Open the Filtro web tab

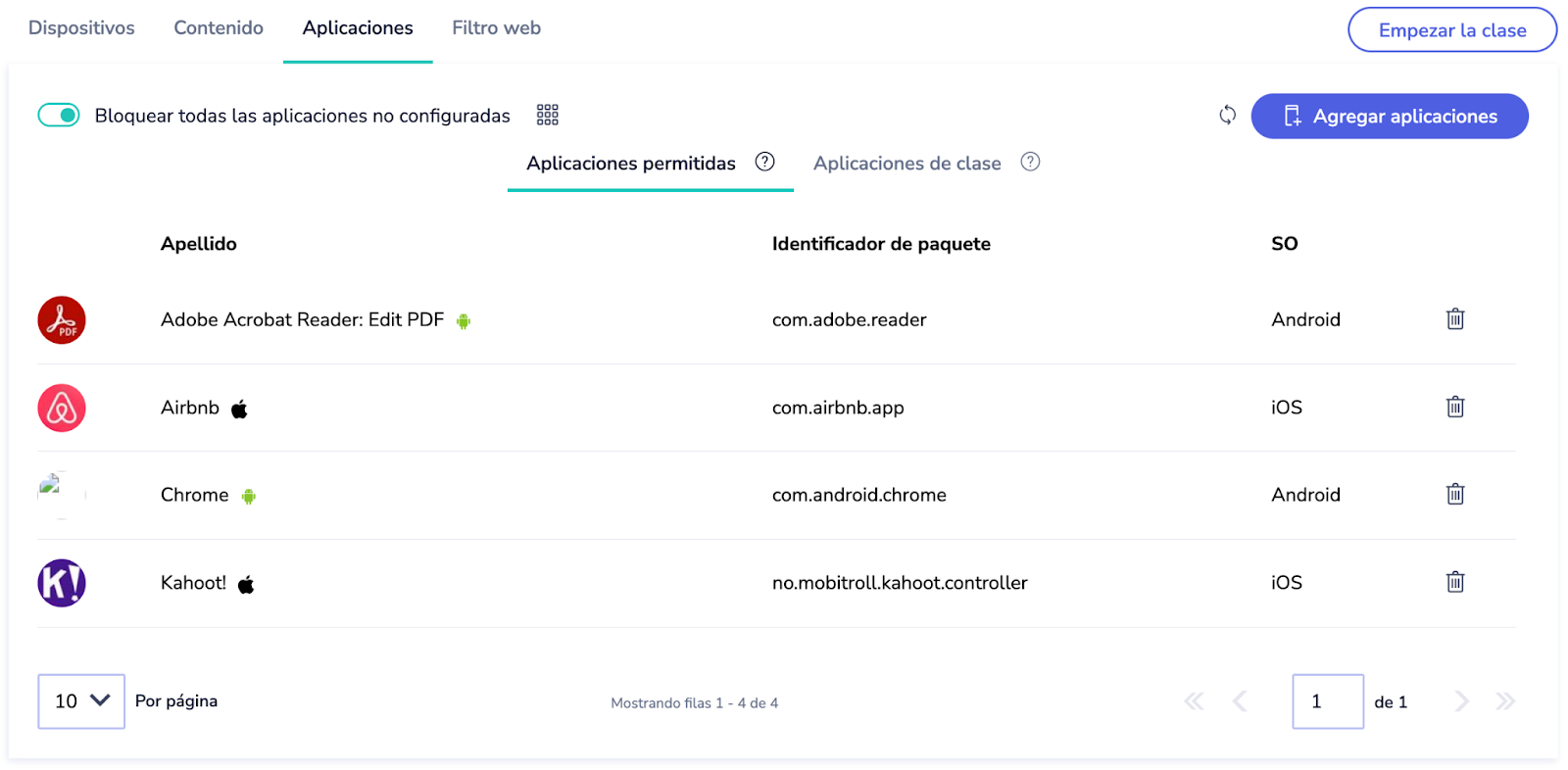point(496,28)
